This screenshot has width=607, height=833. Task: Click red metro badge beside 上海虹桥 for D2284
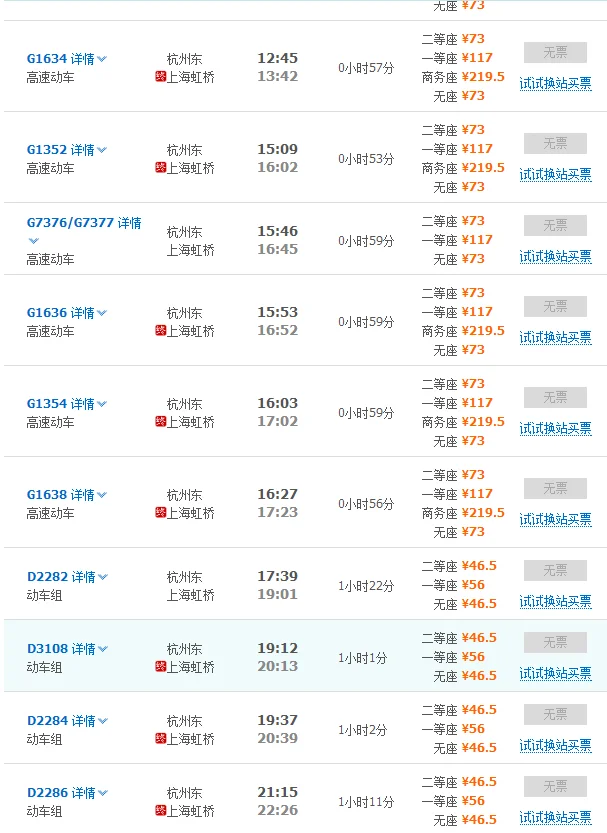click(162, 736)
